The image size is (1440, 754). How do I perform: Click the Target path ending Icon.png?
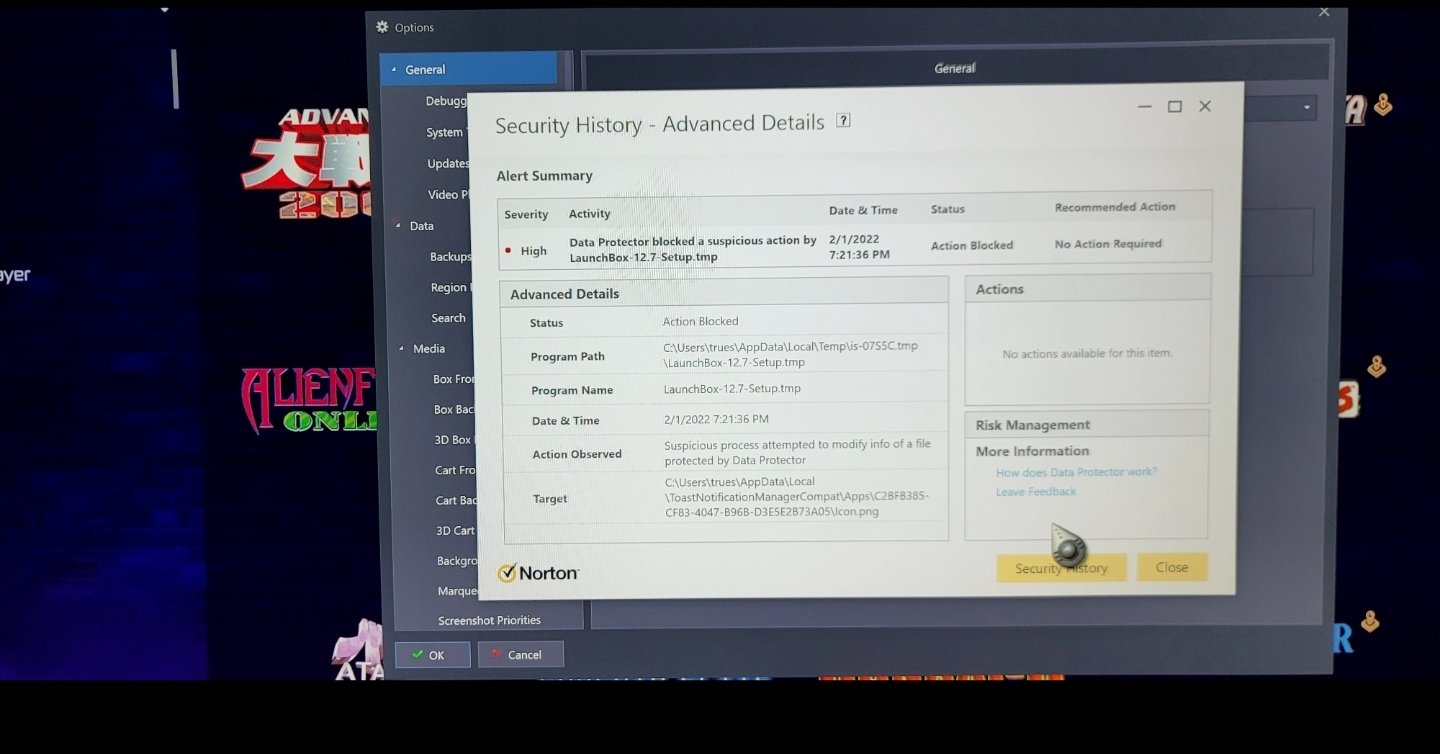click(x=797, y=497)
